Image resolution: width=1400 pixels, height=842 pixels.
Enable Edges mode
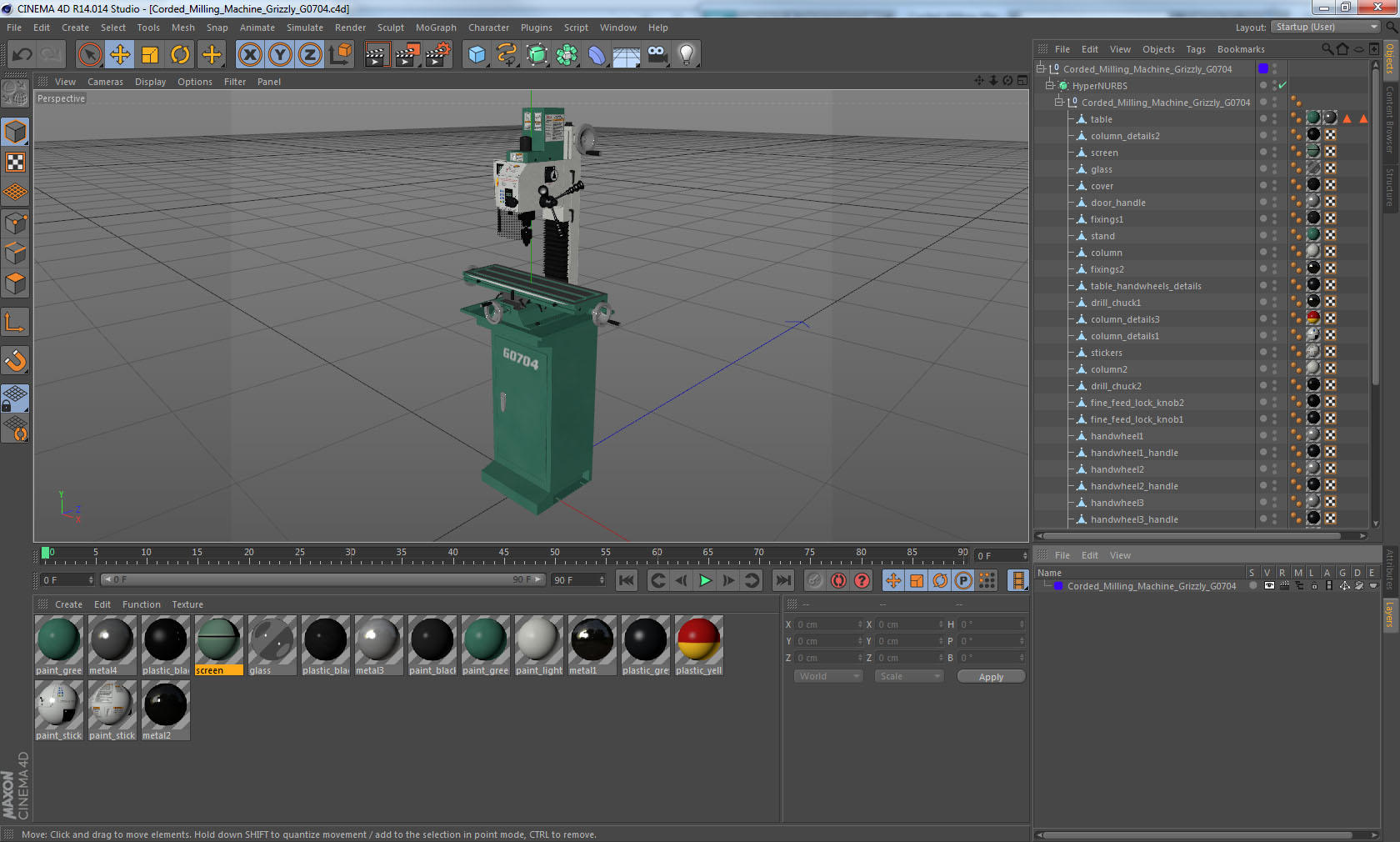[x=16, y=253]
